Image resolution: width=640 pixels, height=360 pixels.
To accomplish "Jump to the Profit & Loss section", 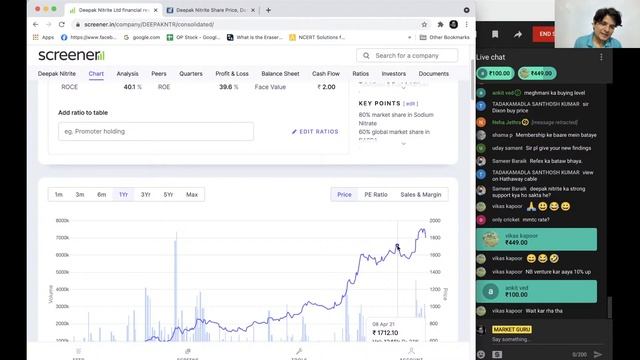I will (232, 74).
